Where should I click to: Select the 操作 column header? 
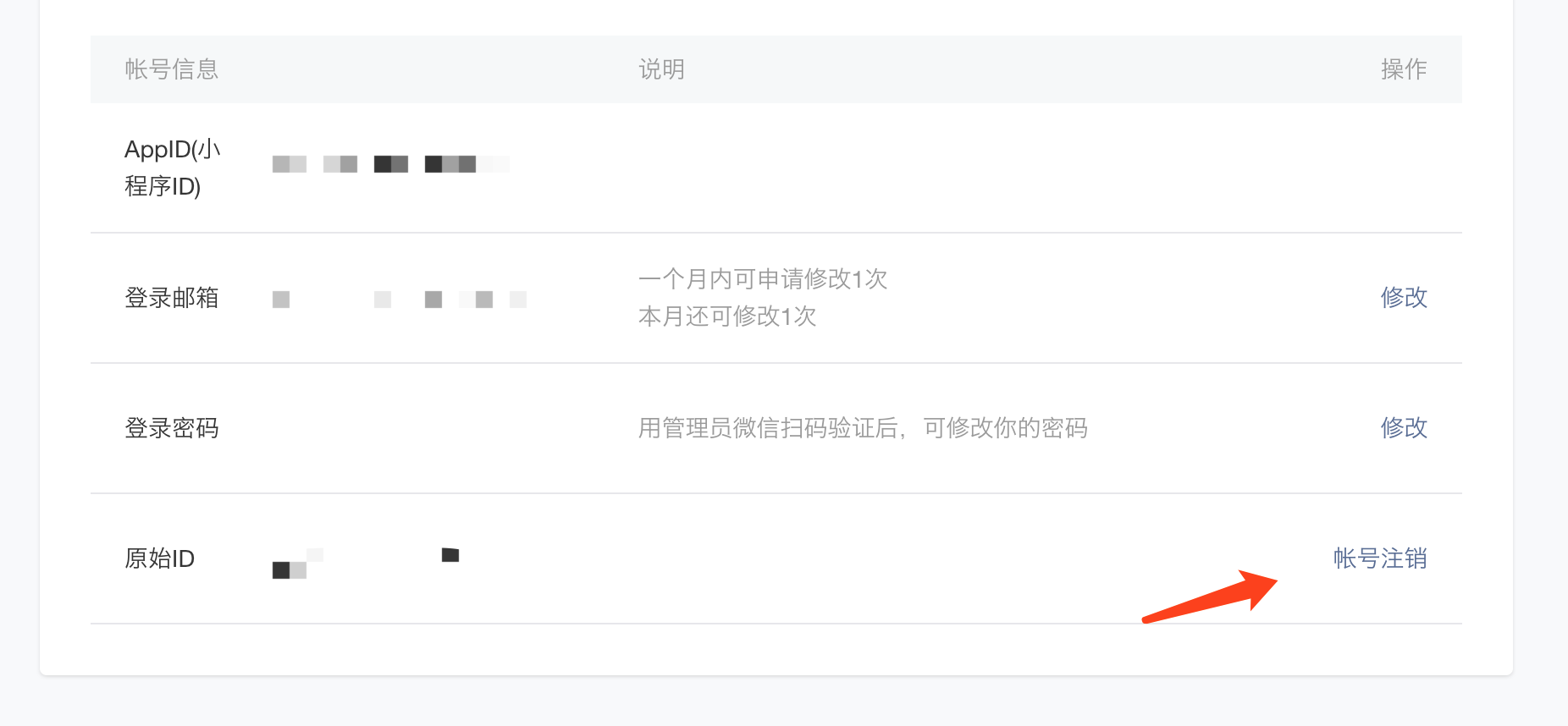[x=1404, y=69]
